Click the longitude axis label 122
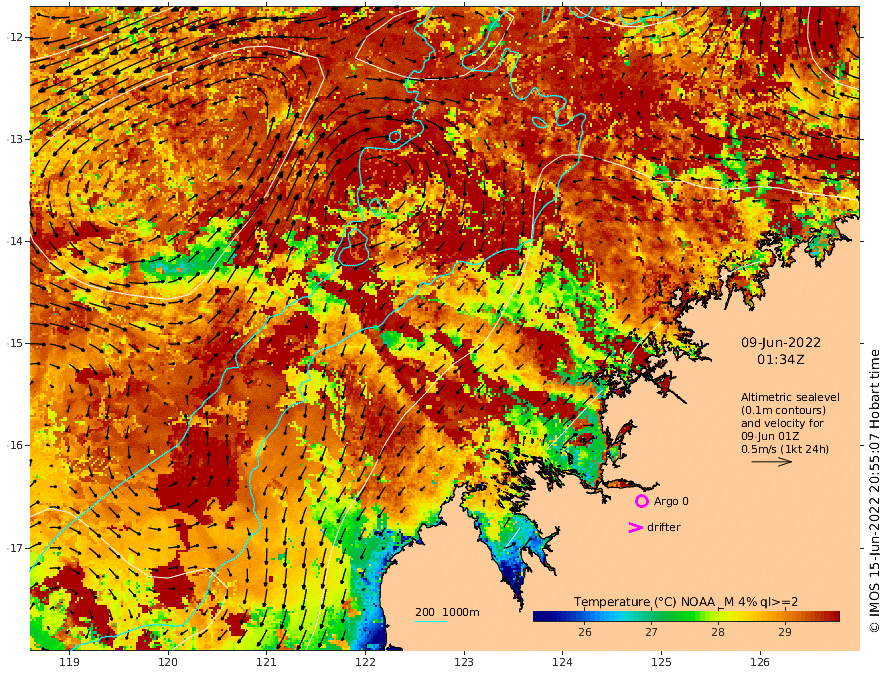880x680 pixels. (x=365, y=662)
